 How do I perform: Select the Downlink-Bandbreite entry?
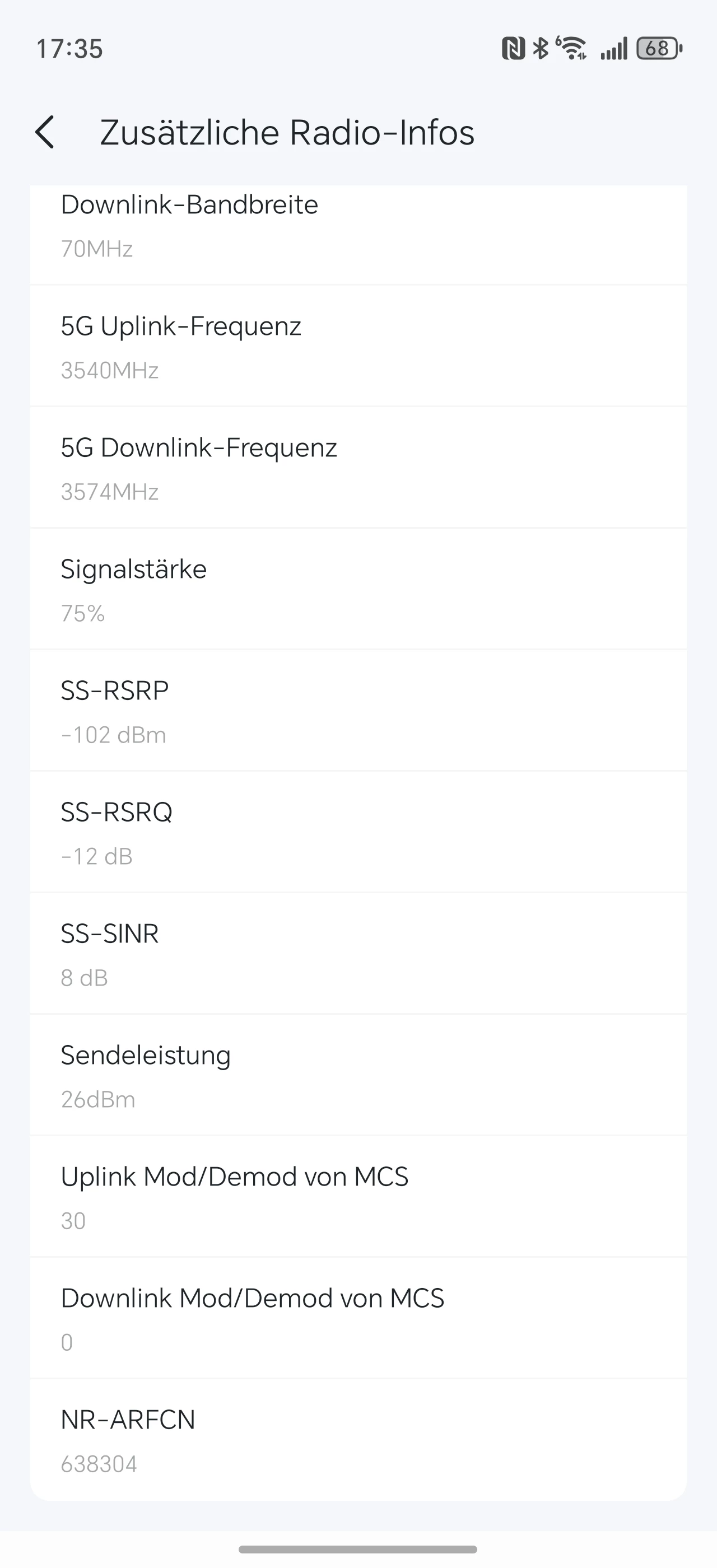click(x=358, y=226)
